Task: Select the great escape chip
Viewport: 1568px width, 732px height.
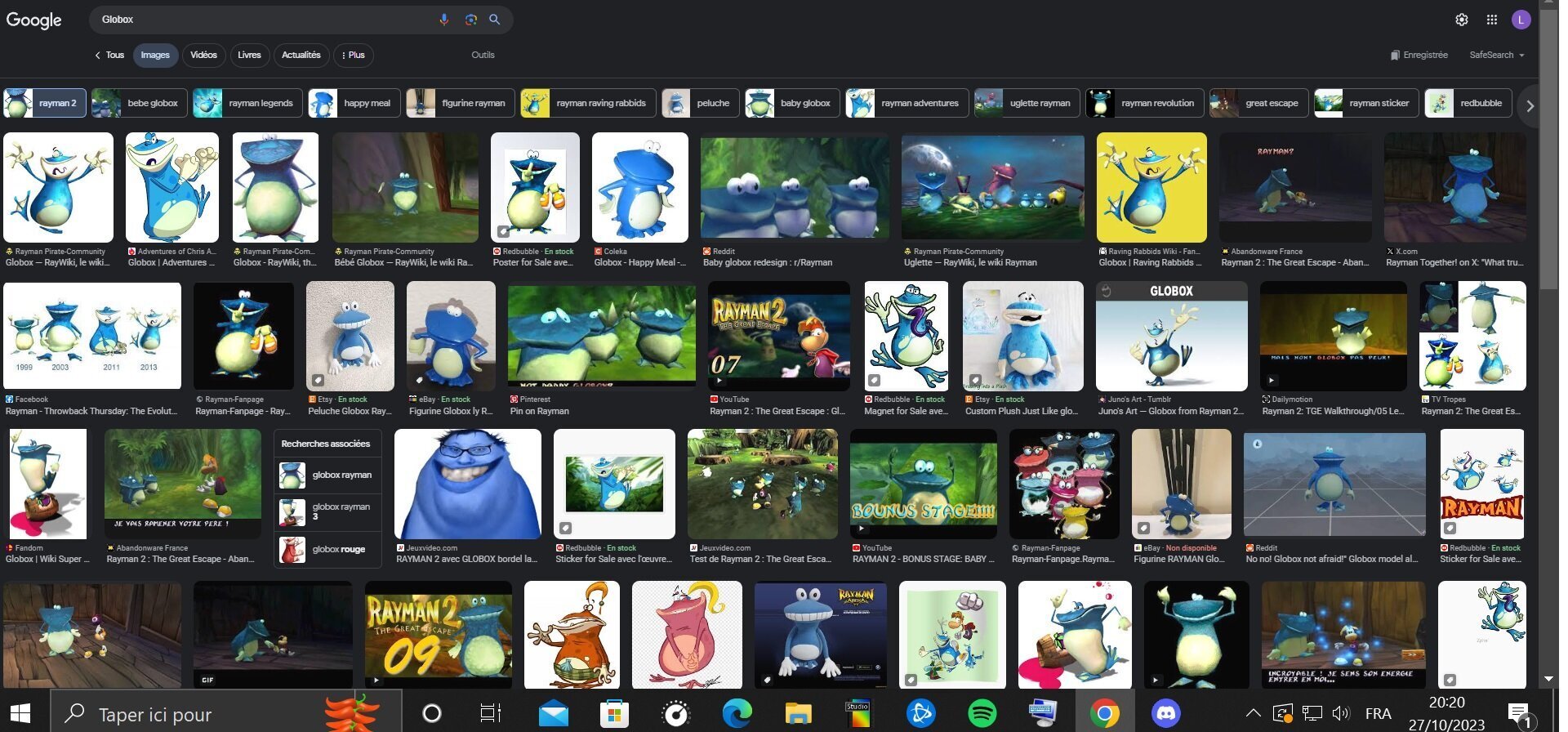Action: (1258, 103)
